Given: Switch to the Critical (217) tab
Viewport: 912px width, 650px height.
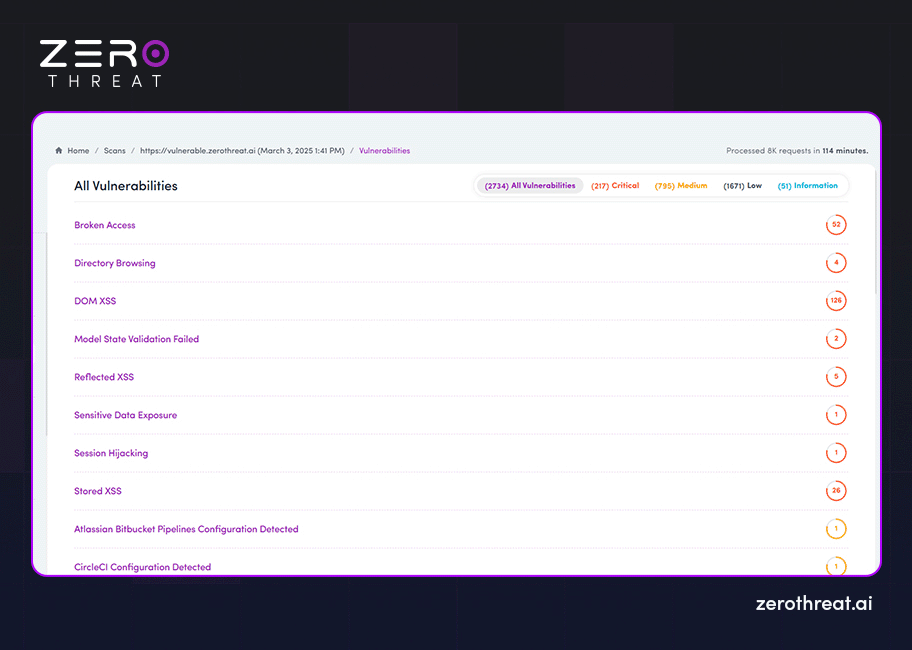Looking at the screenshot, I should coord(615,185).
